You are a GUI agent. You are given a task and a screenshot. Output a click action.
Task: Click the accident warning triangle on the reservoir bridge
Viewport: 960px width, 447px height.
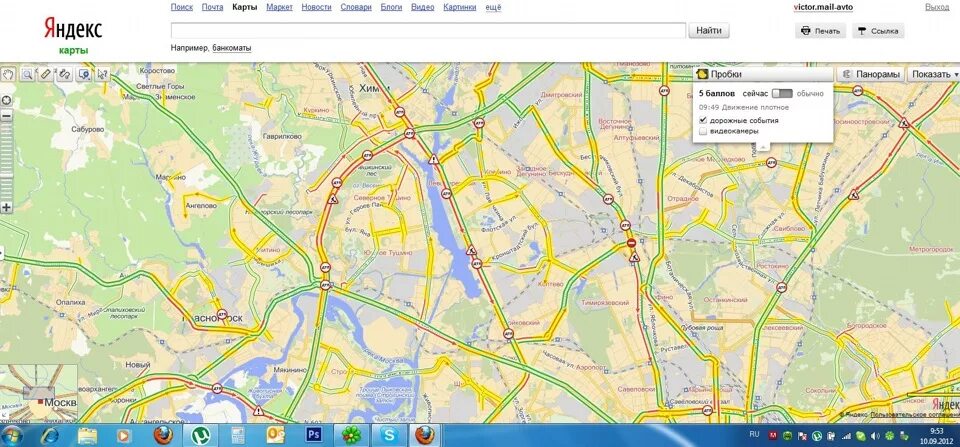coord(434,159)
